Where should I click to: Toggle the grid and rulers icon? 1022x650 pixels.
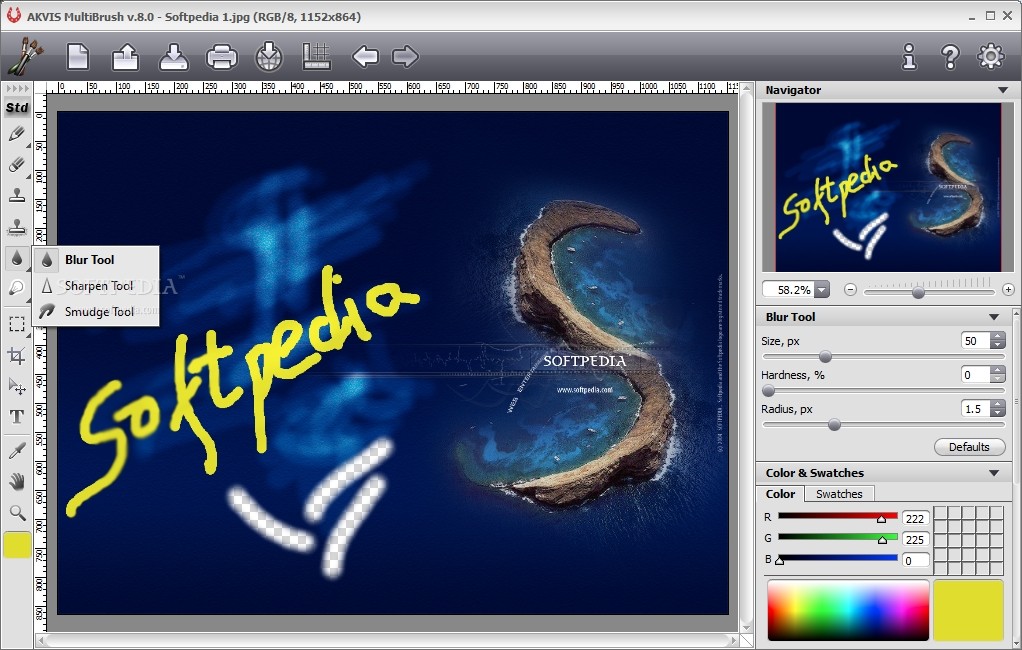point(317,56)
